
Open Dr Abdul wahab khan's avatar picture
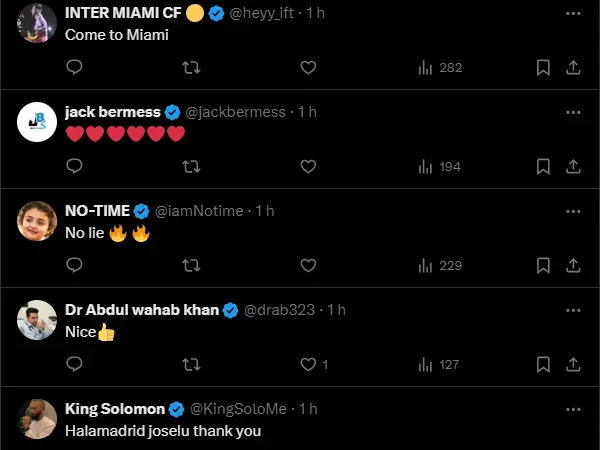(37, 320)
